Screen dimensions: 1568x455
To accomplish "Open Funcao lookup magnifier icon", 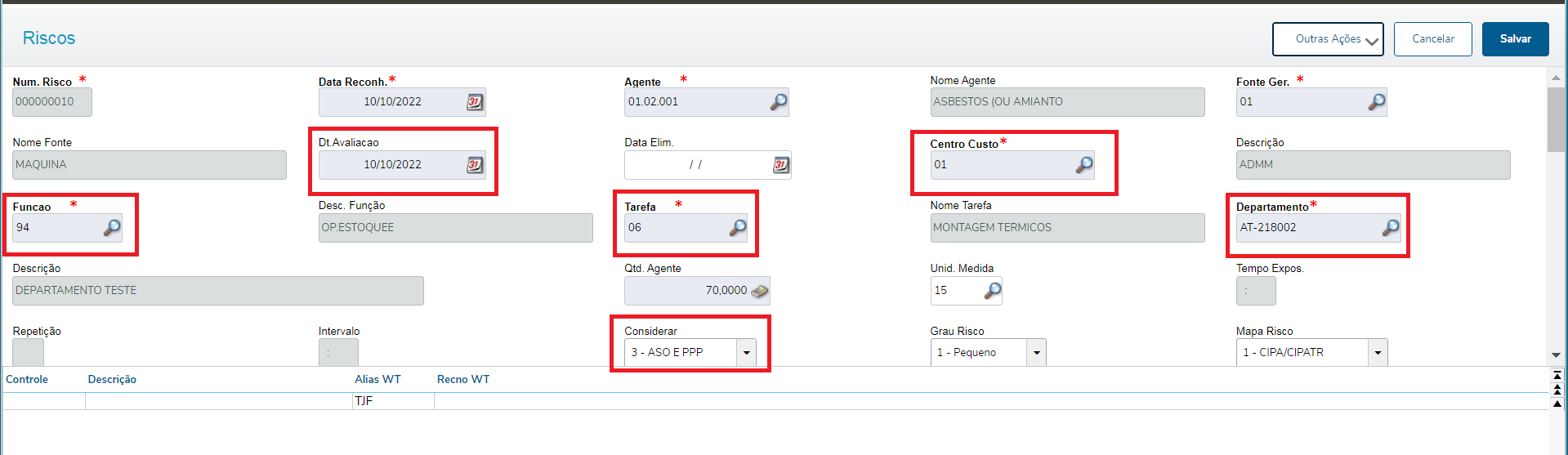I will pyautogui.click(x=112, y=228).
